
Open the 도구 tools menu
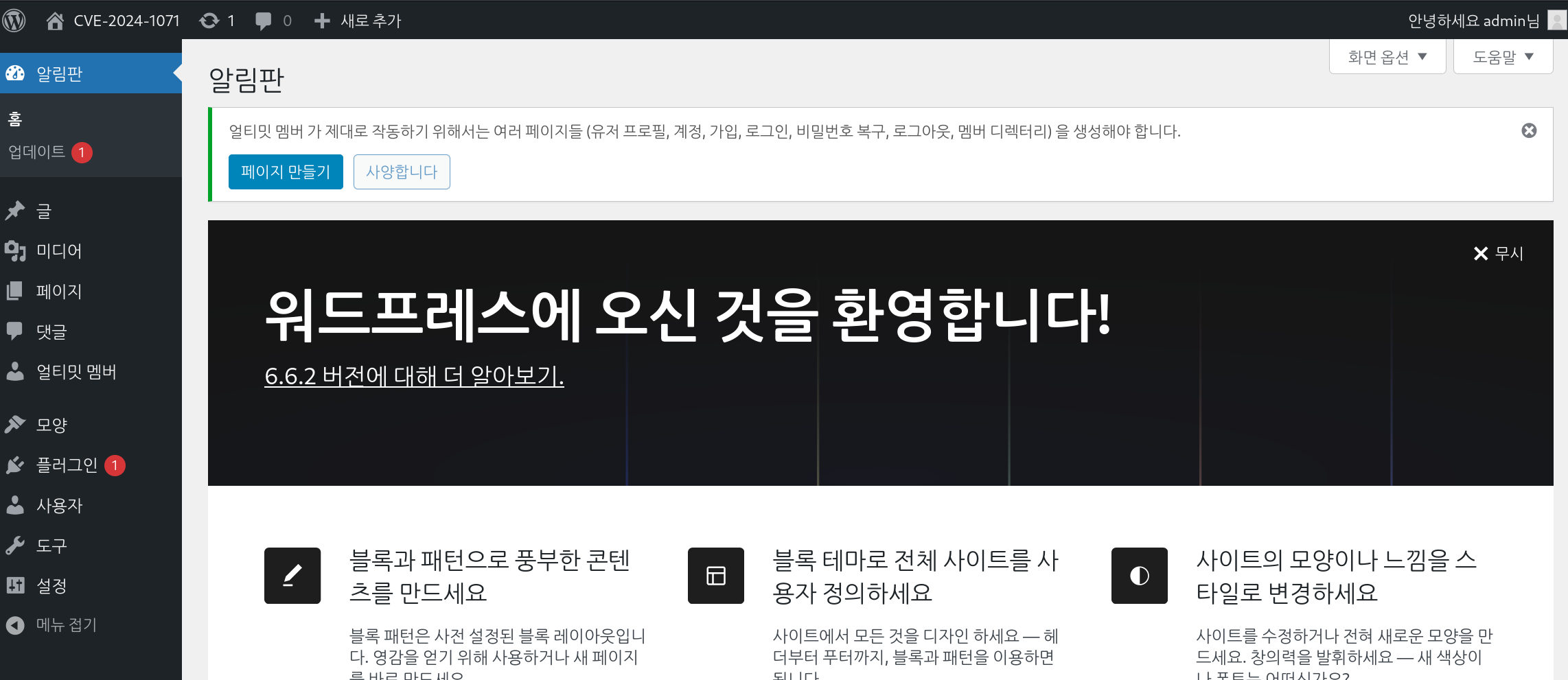point(91,546)
